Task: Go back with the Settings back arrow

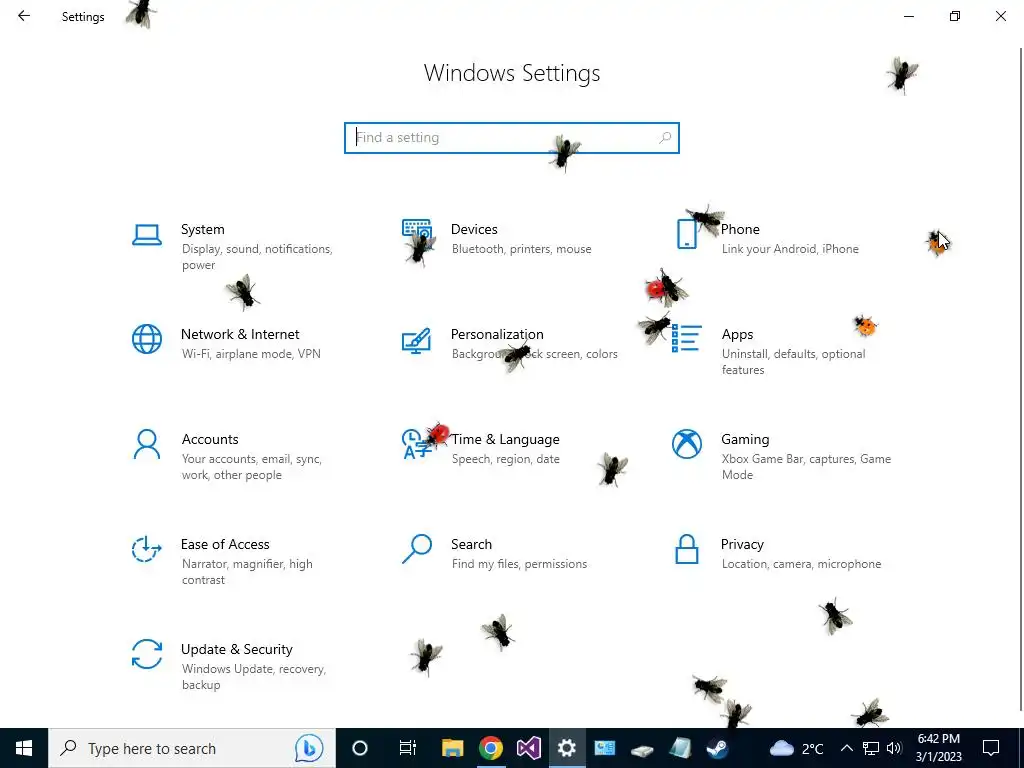Action: (x=24, y=16)
